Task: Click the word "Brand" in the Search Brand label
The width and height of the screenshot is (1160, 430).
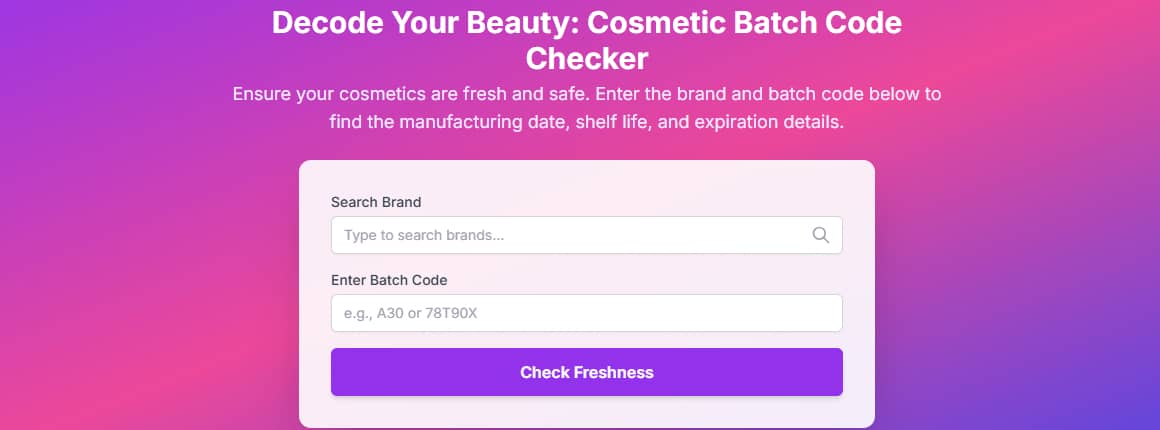Action: tap(400, 202)
